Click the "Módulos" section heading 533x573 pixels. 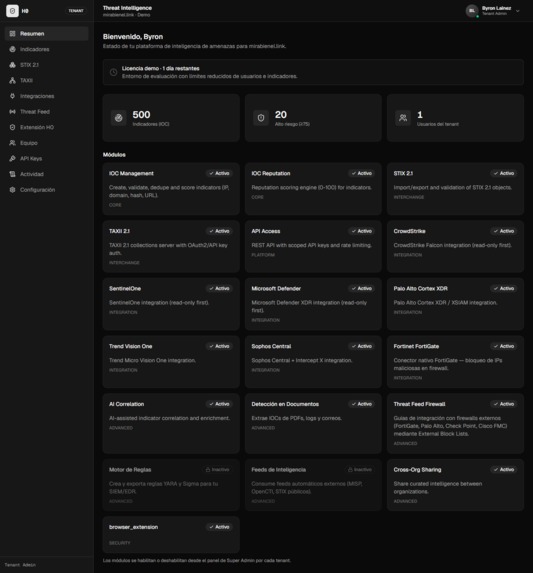click(x=114, y=155)
